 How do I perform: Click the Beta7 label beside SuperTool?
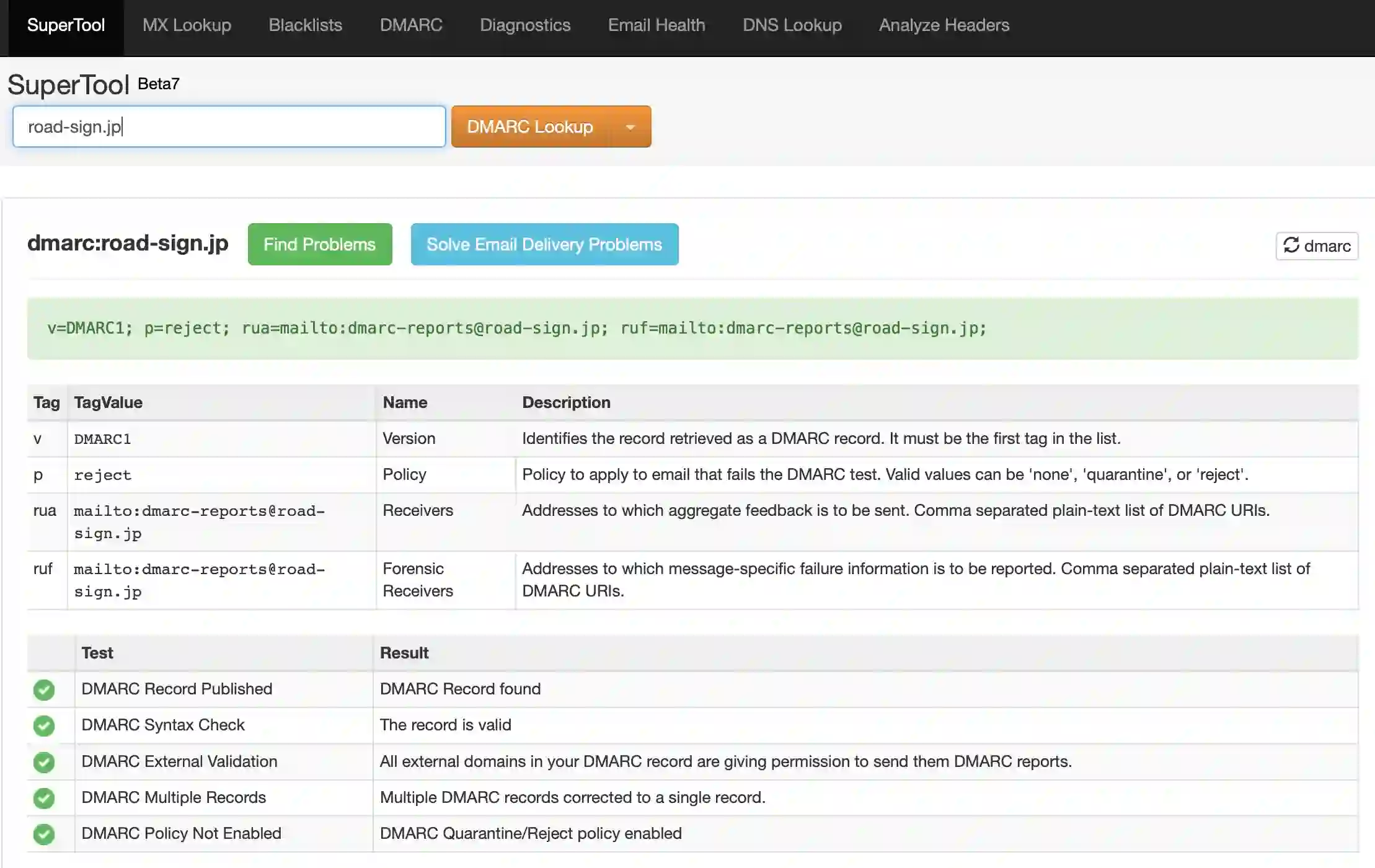158,84
